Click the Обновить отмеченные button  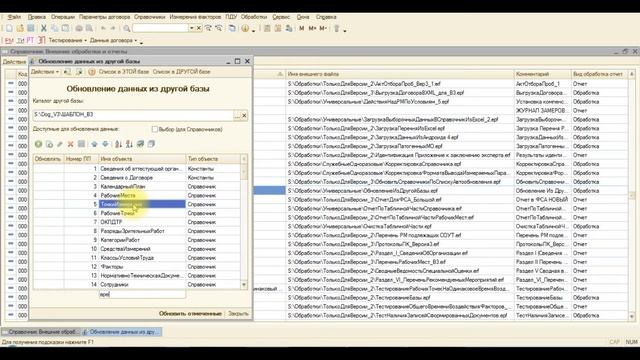coord(190,313)
